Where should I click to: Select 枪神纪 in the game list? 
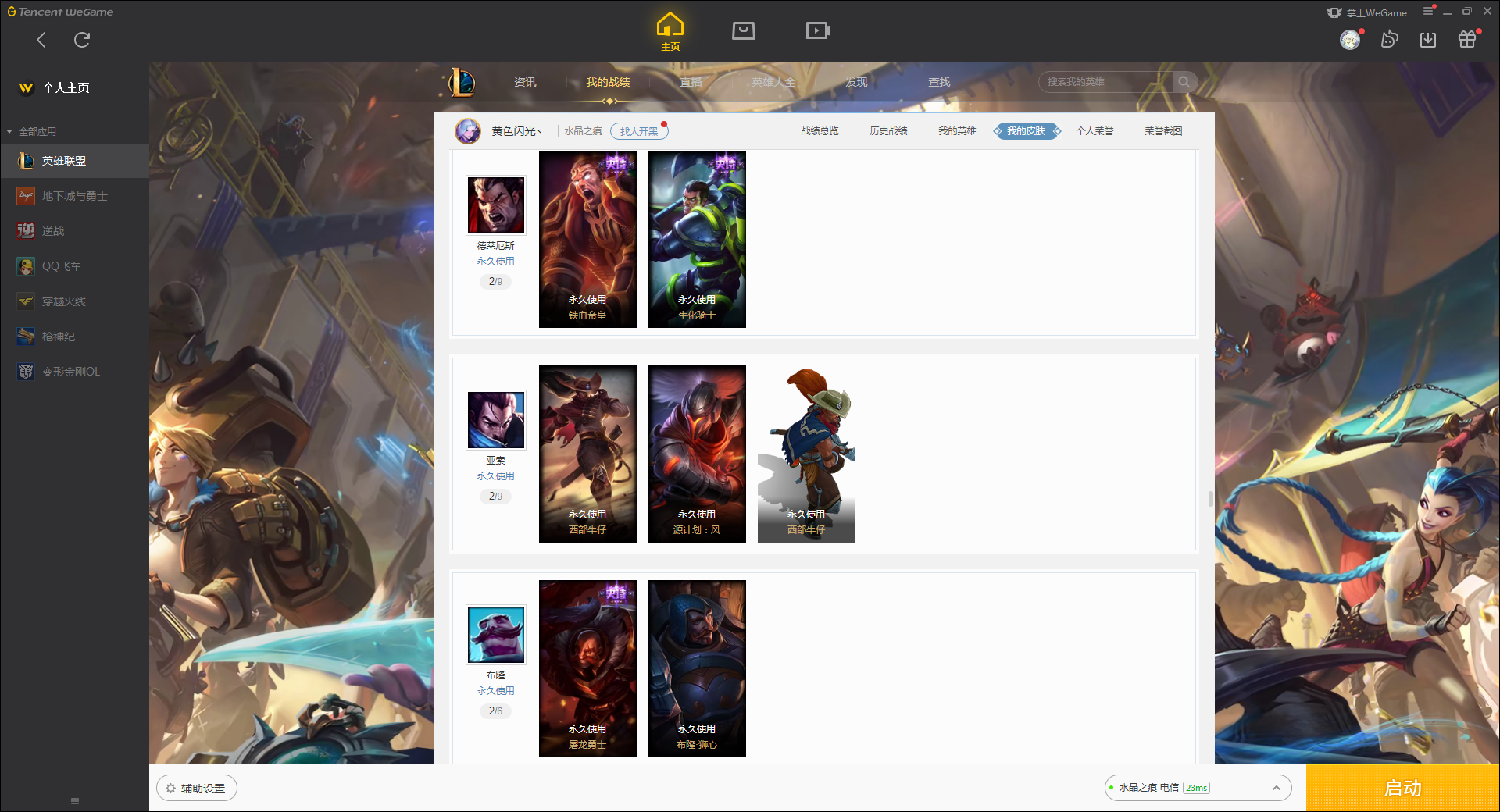tap(74, 337)
